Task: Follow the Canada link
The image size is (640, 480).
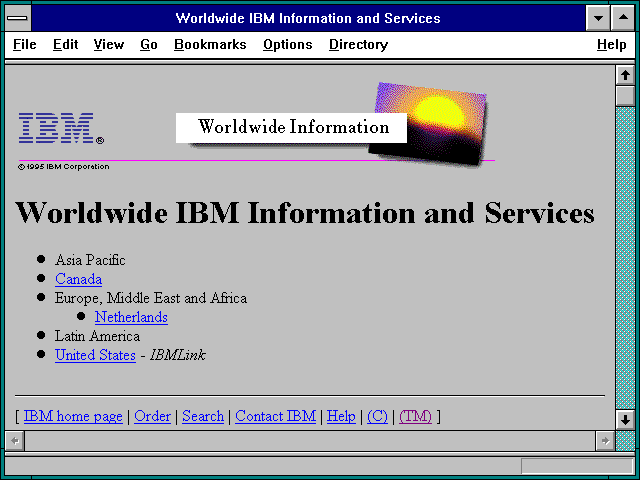Action: (78, 279)
